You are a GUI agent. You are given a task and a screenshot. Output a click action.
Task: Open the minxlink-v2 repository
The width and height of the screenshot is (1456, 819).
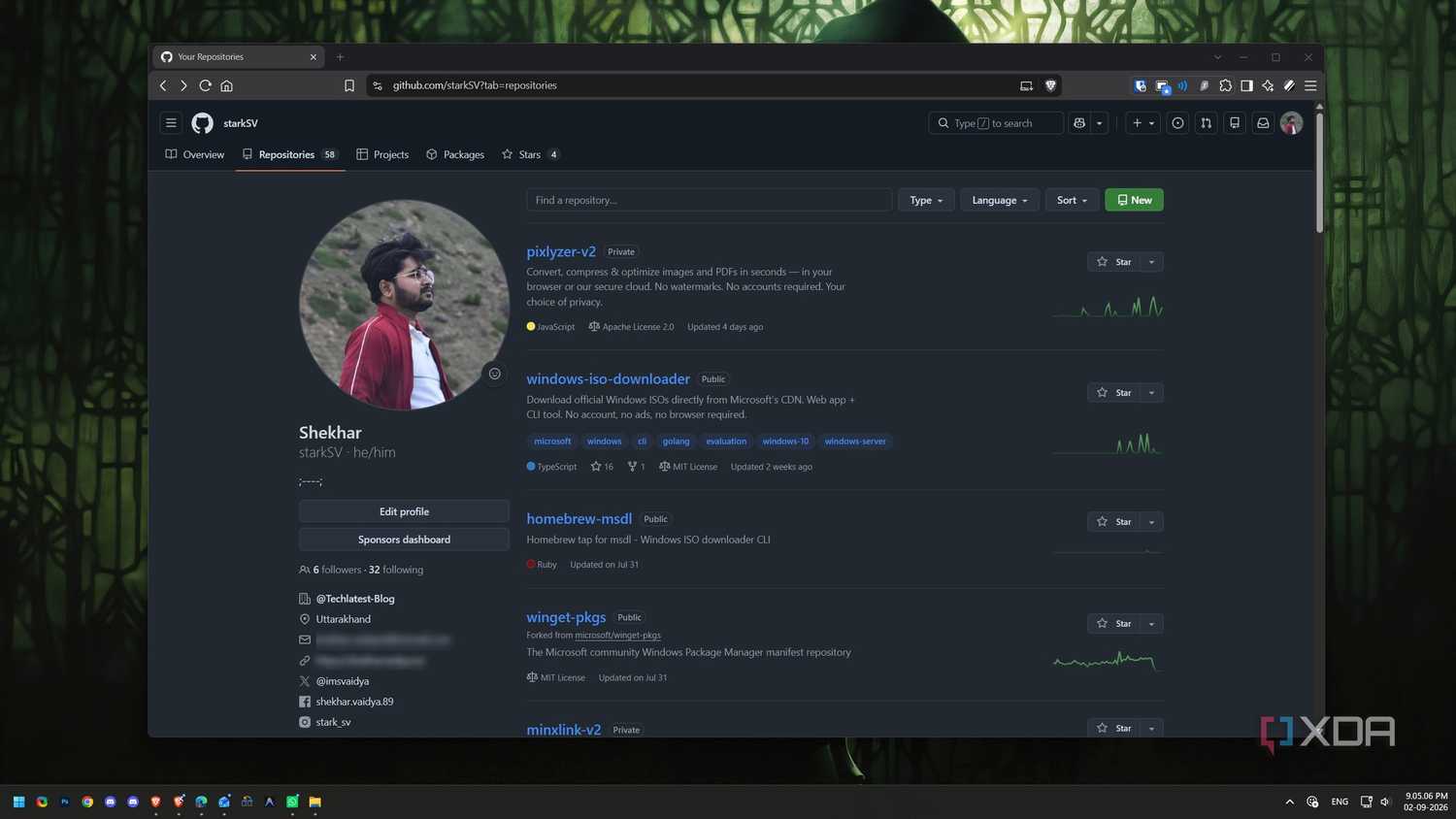(563, 730)
